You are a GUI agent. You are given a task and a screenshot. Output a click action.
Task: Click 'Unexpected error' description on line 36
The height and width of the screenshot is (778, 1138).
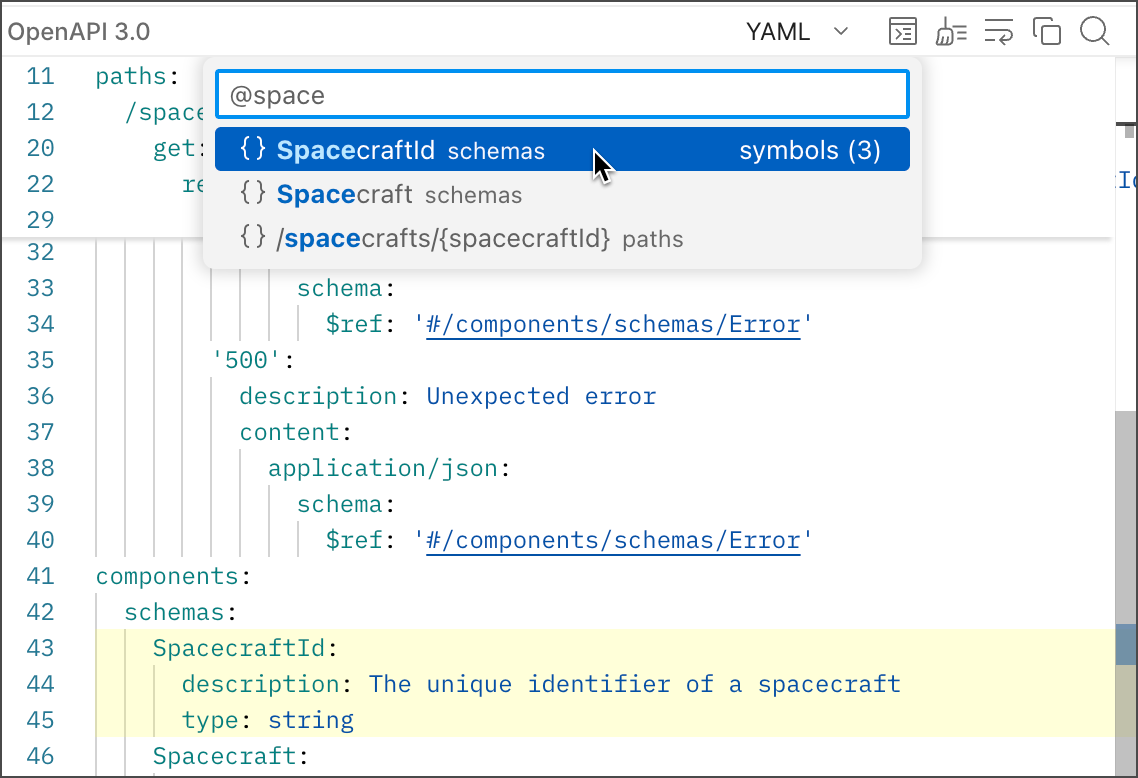point(541,396)
